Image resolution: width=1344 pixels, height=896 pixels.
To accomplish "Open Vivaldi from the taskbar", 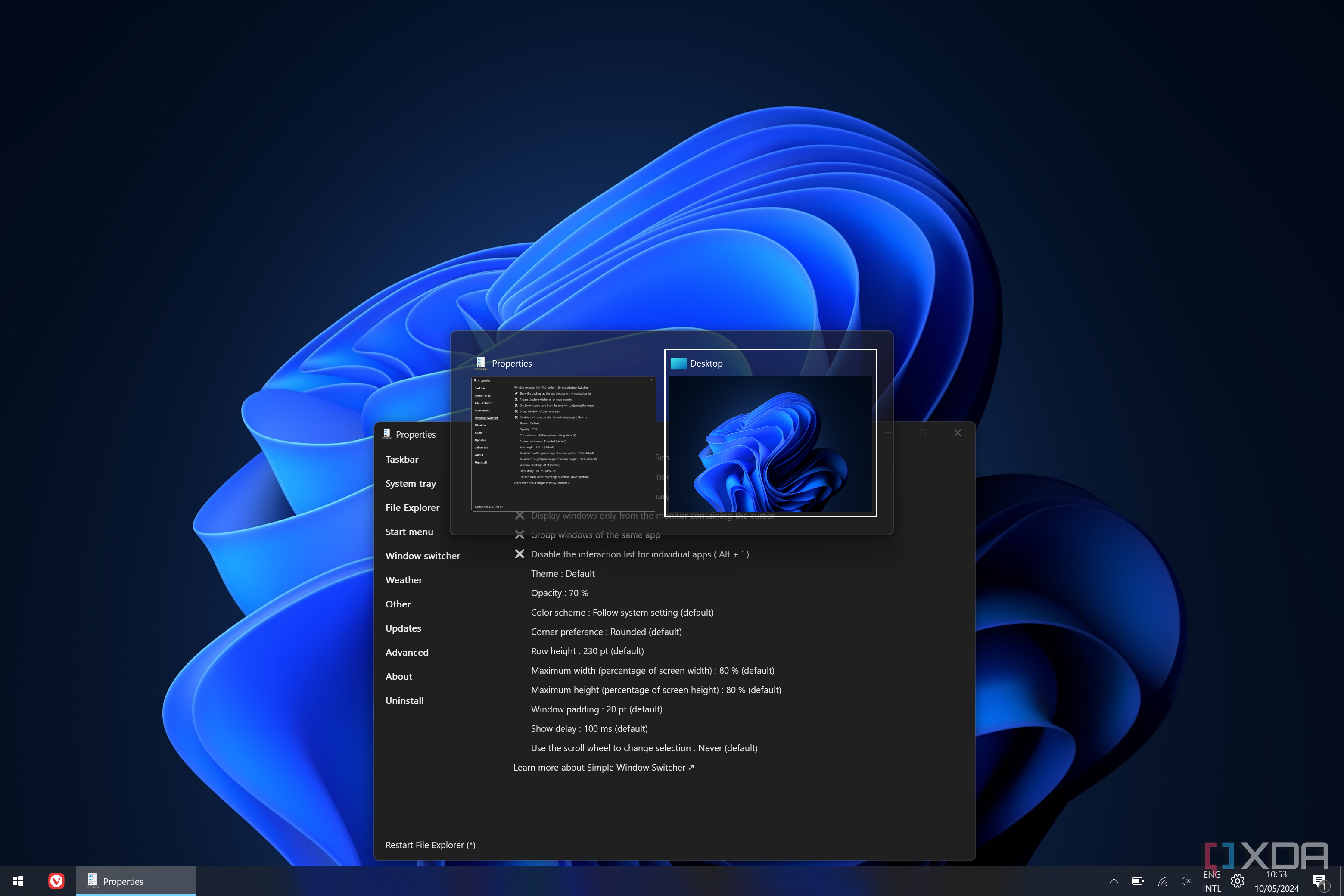I will (x=56, y=880).
